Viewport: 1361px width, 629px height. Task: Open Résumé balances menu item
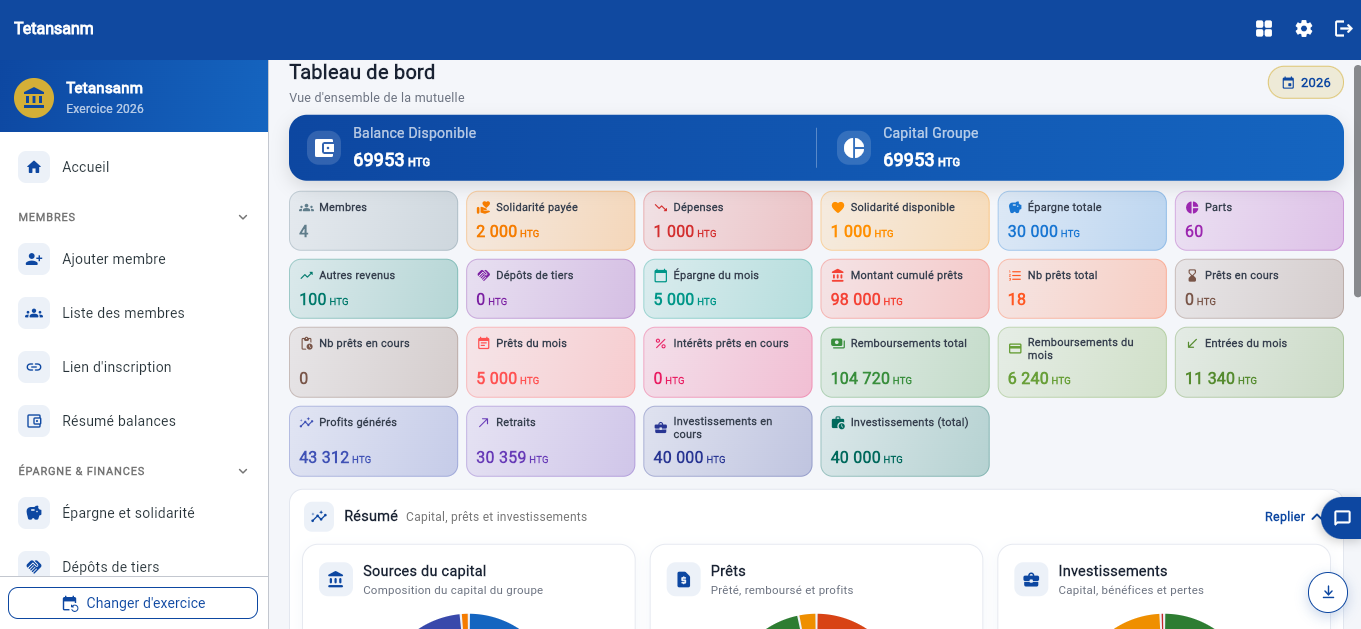[134, 421]
